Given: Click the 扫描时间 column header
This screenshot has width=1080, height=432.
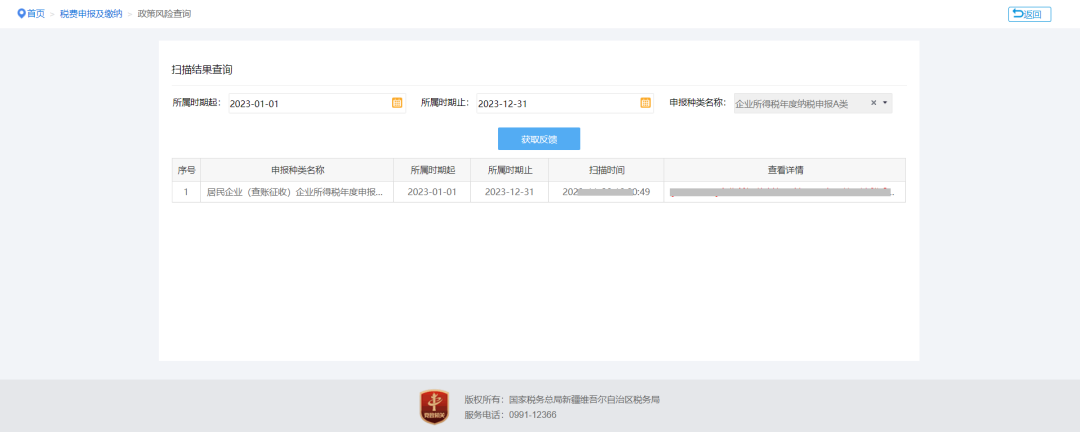Looking at the screenshot, I should [x=606, y=170].
